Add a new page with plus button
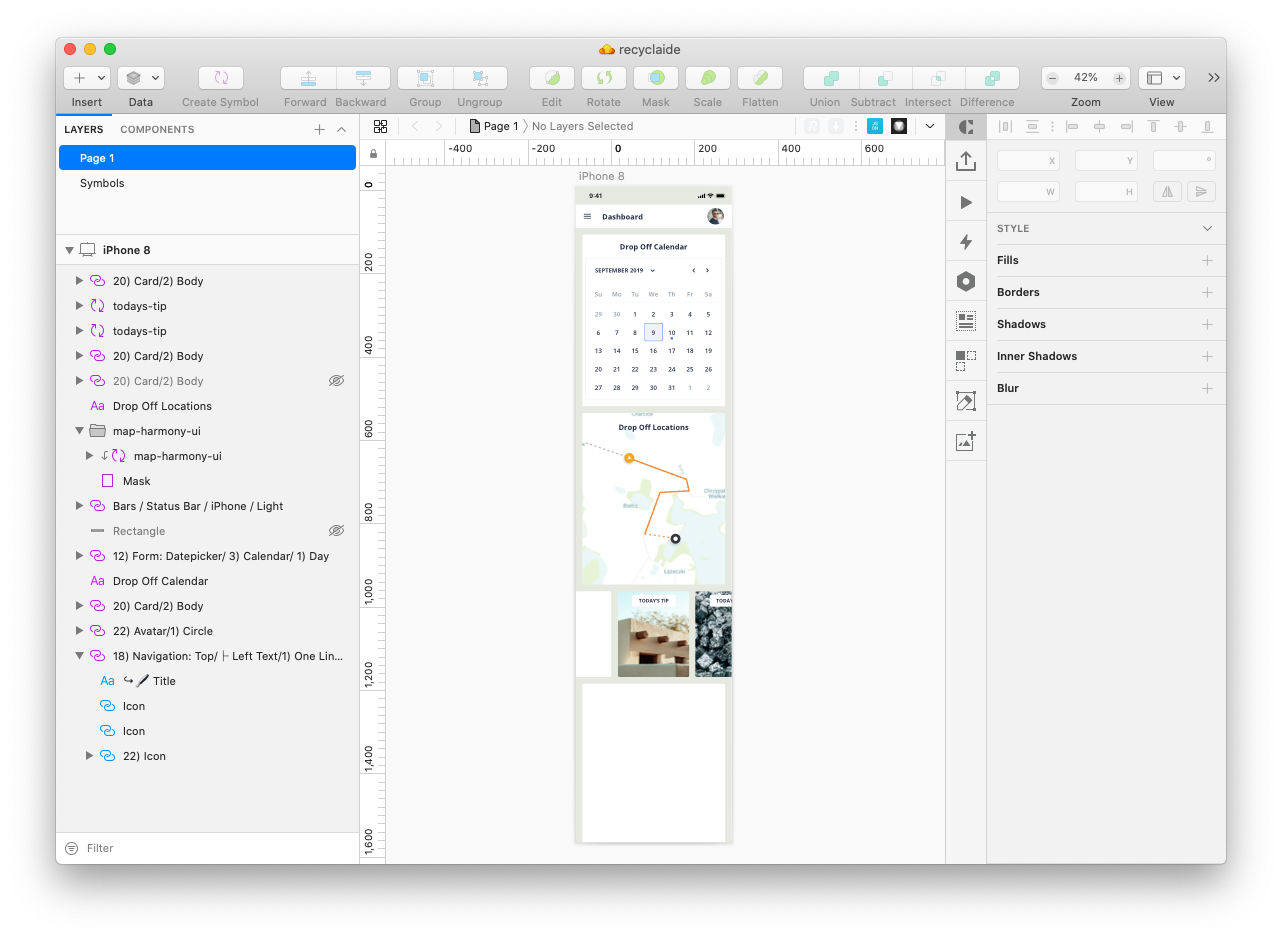The width and height of the screenshot is (1282, 938). click(319, 129)
